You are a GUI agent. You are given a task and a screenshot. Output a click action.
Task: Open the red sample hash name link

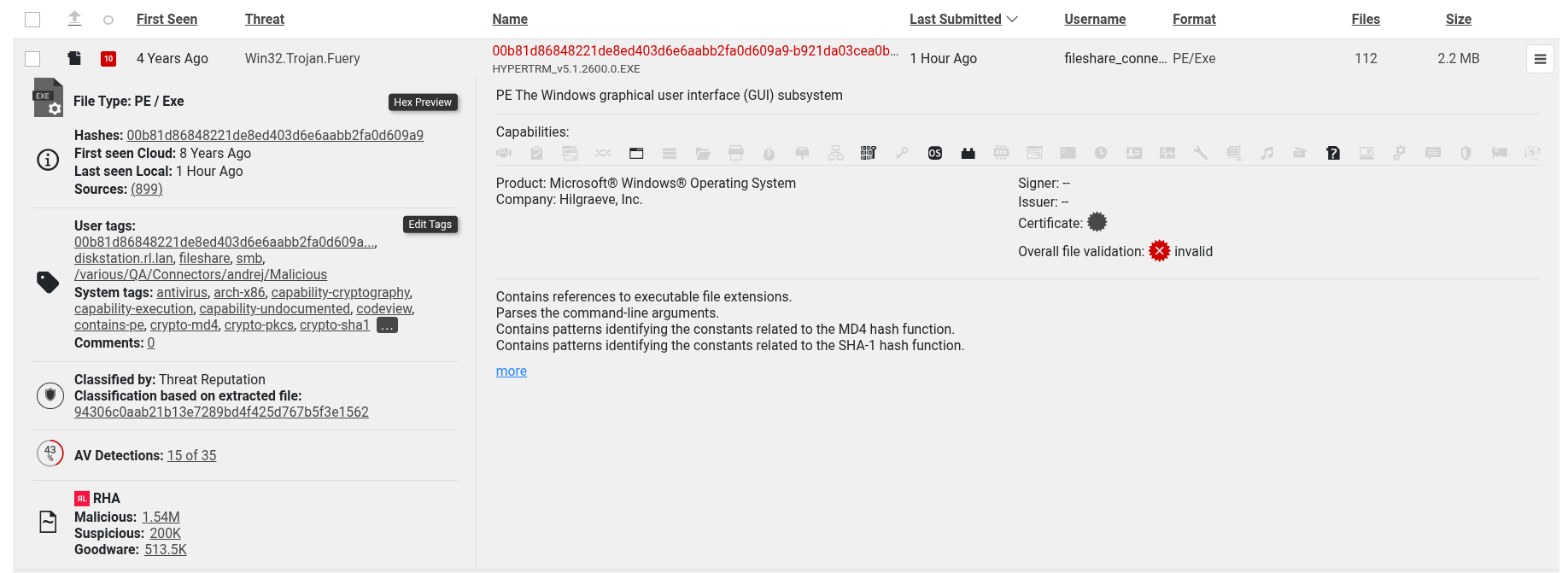pos(695,51)
